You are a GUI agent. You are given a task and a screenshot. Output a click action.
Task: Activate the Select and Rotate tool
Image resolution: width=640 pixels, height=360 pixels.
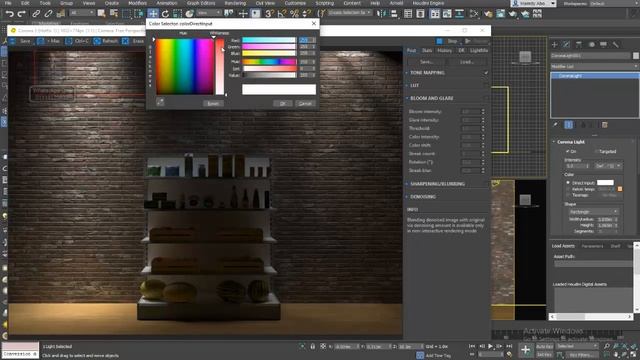point(165,14)
